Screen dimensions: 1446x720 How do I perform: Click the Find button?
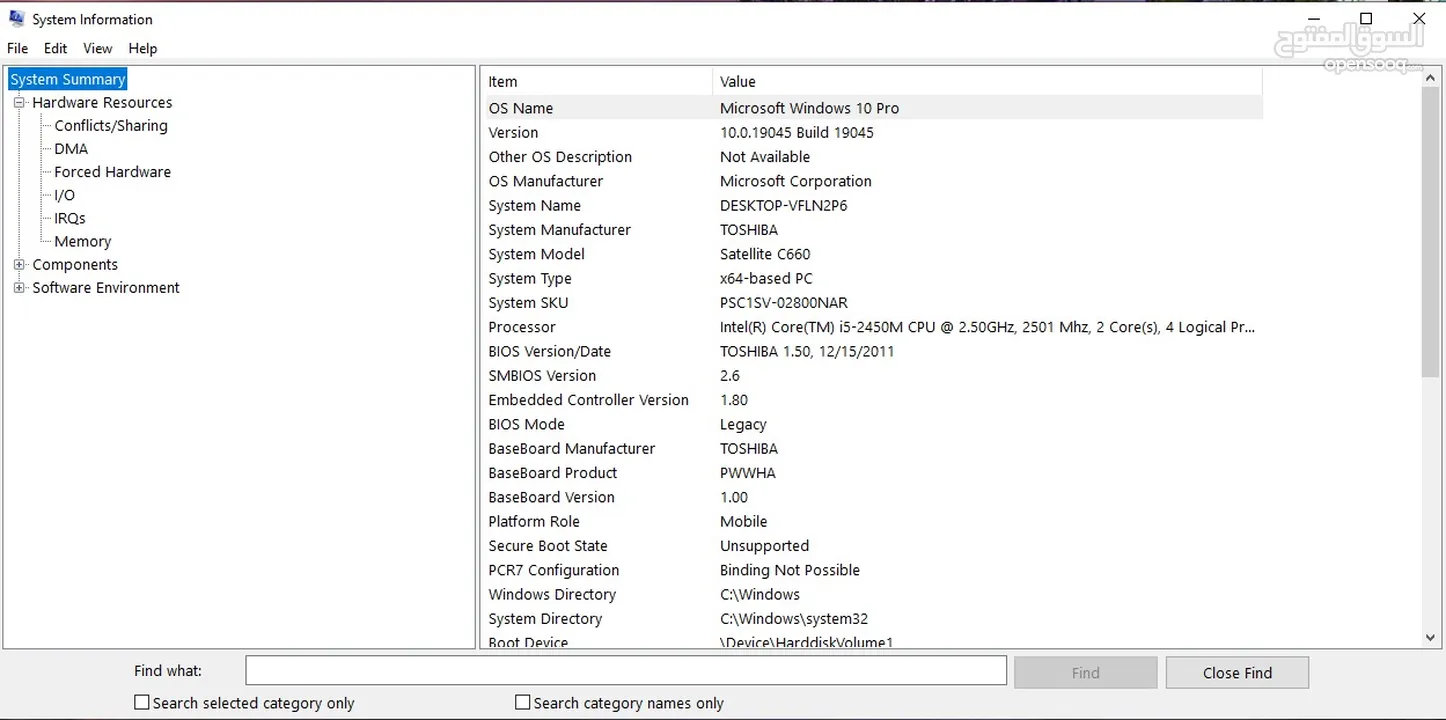(1085, 672)
